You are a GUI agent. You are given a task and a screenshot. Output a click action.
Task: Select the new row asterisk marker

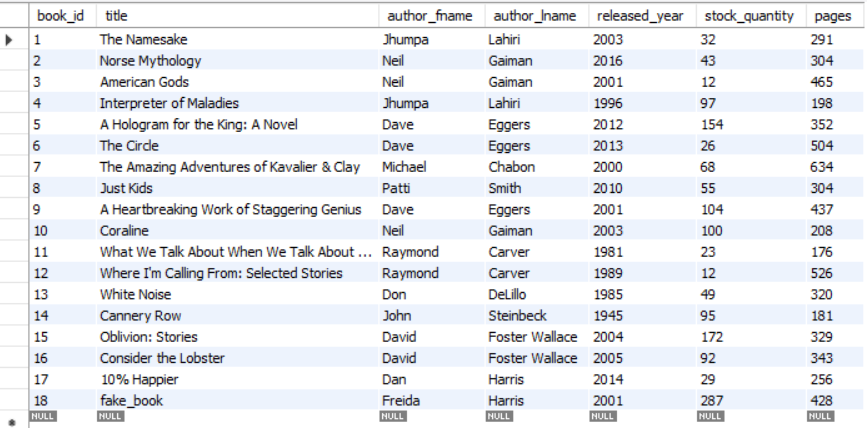(x=12, y=423)
